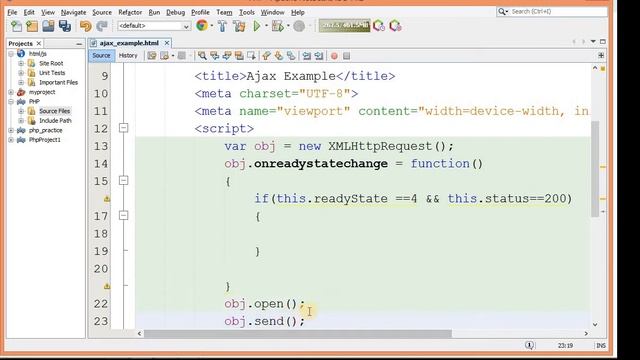Open the Refactor menu
Viewport: 640px width, 360px height.
click(130, 12)
